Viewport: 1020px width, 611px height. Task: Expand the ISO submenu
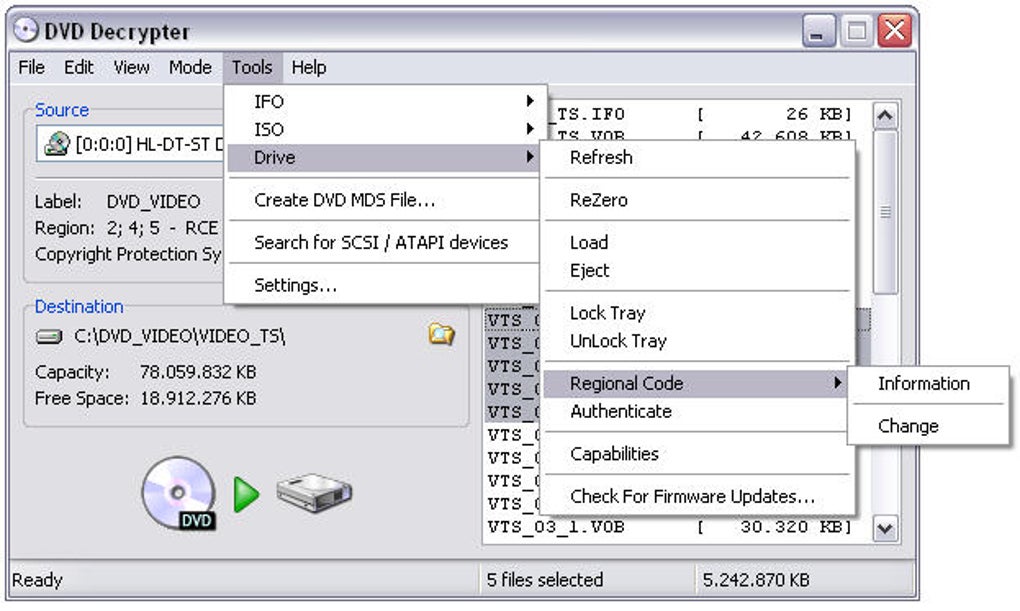(384, 129)
